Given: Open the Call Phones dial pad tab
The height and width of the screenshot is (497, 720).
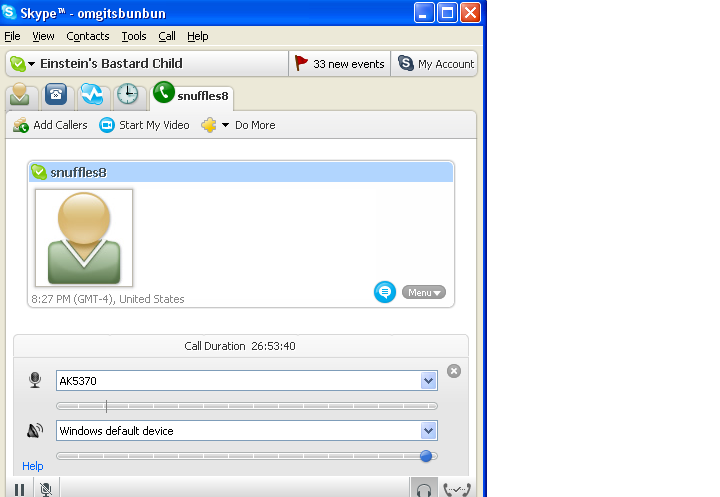Looking at the screenshot, I should (57, 95).
